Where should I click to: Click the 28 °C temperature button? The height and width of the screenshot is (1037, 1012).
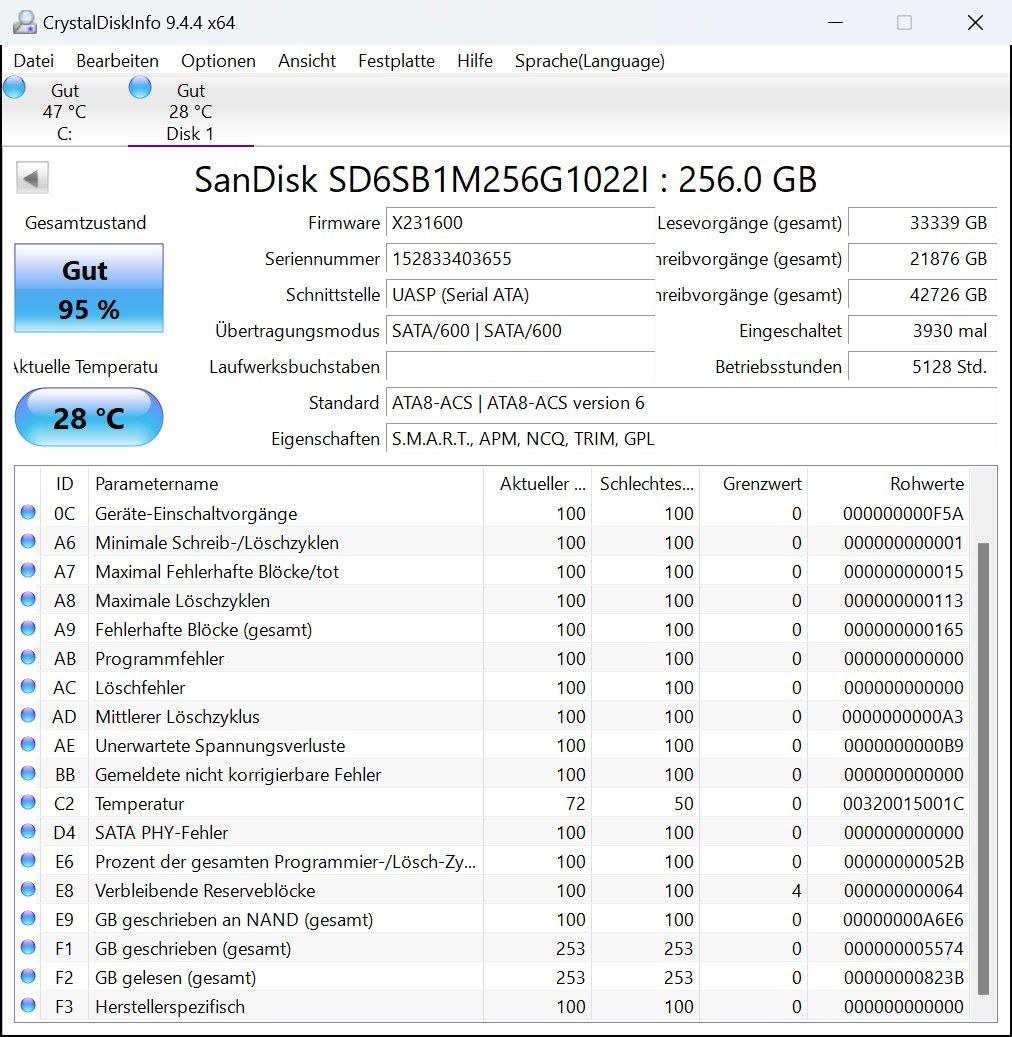[89, 417]
